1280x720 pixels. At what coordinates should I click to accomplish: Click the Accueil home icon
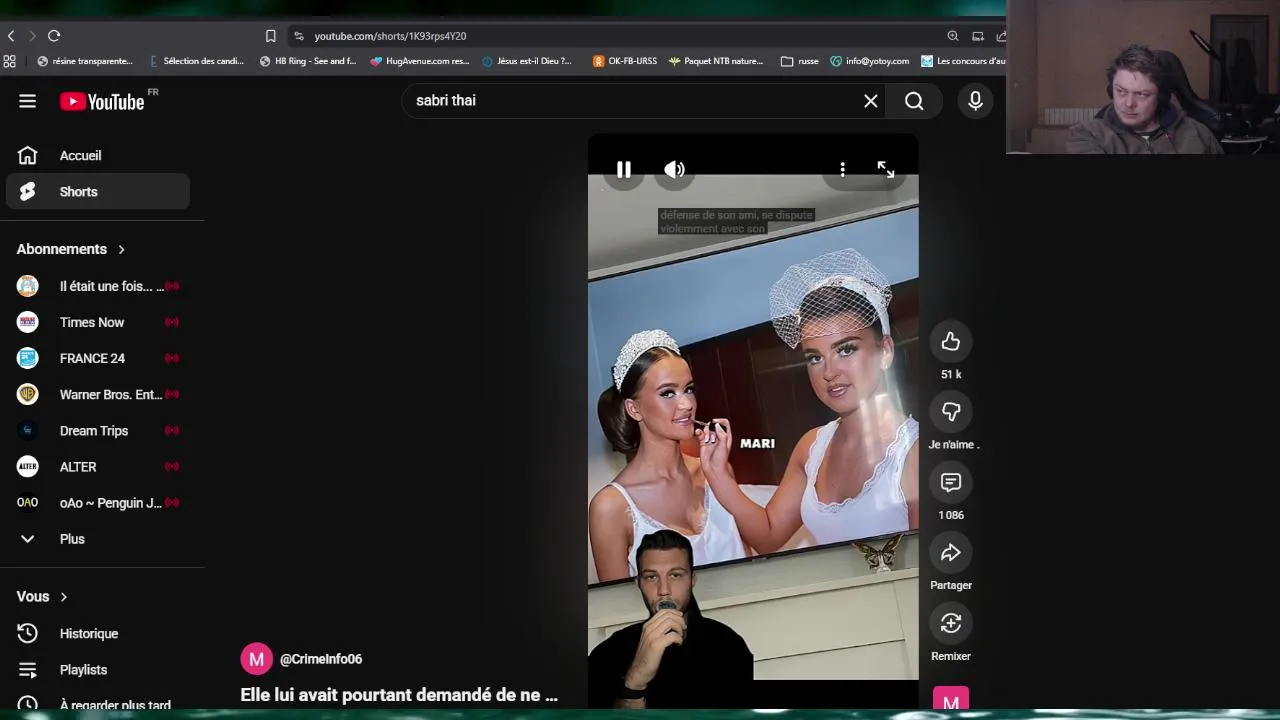coord(27,156)
